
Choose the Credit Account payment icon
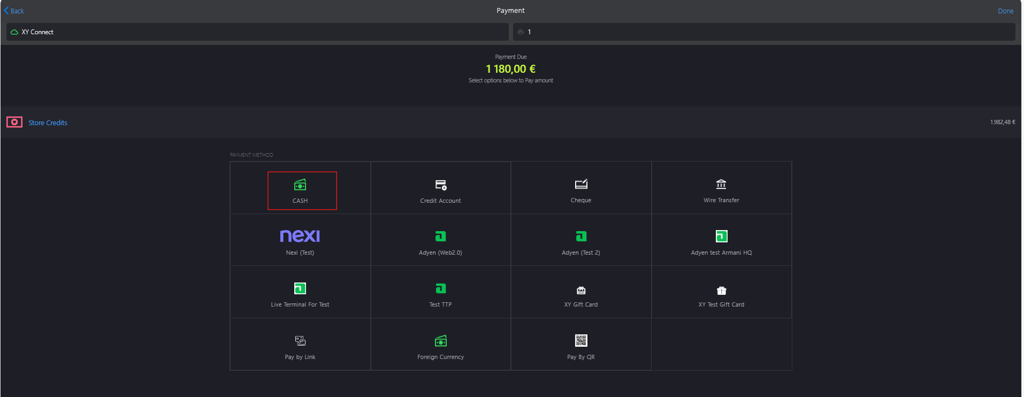coord(441,185)
